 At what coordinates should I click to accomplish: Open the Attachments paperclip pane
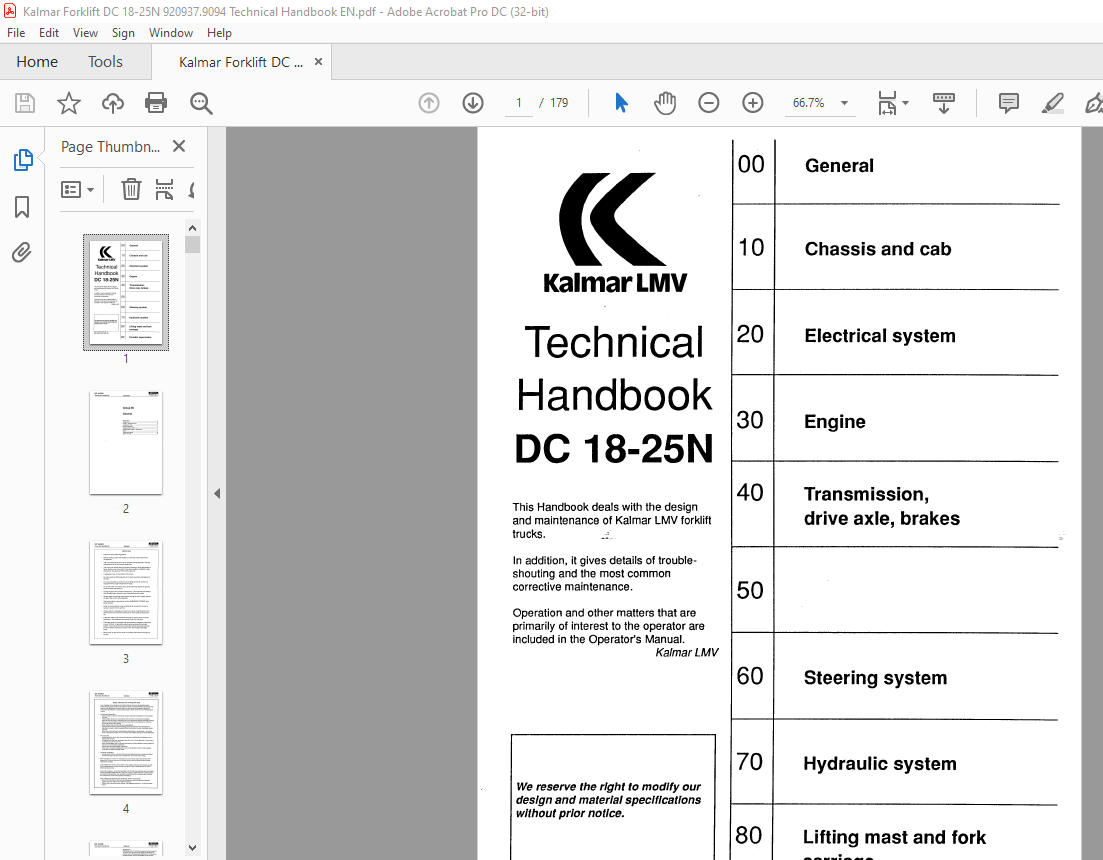tap(22, 252)
